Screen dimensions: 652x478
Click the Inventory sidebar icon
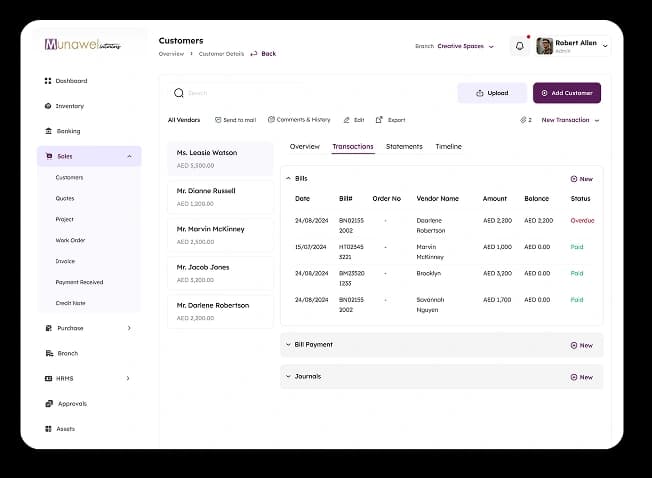tap(48, 106)
